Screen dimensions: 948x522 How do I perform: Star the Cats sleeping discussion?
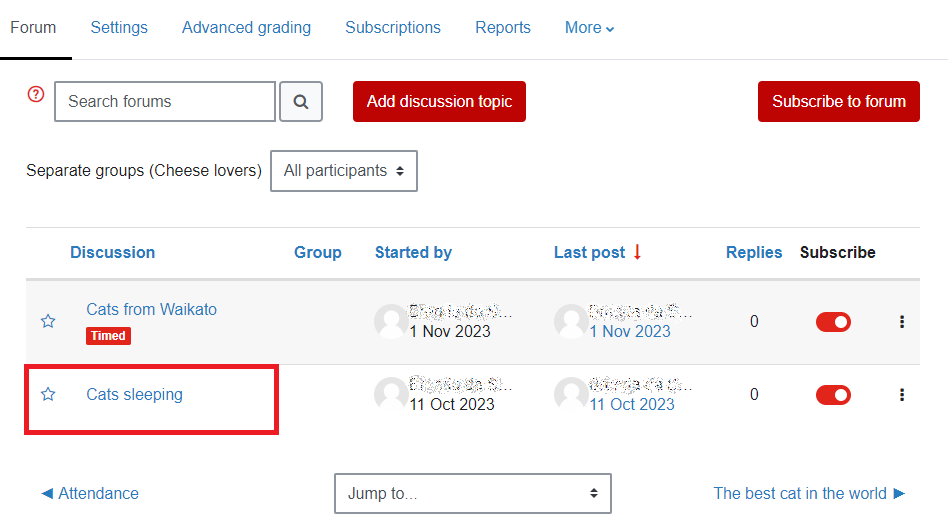48,395
